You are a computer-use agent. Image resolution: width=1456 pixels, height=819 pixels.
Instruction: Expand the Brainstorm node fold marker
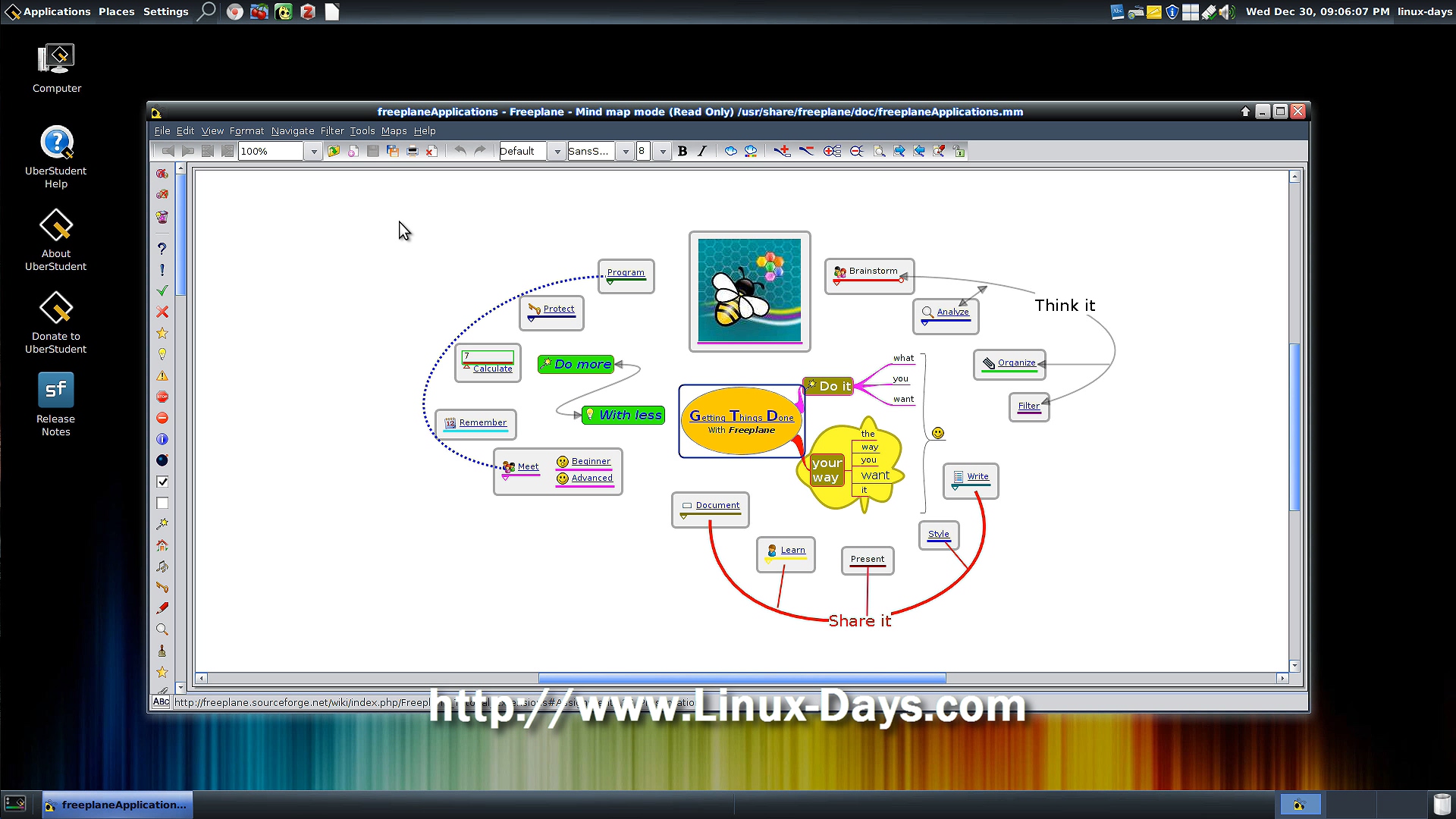pos(836,283)
